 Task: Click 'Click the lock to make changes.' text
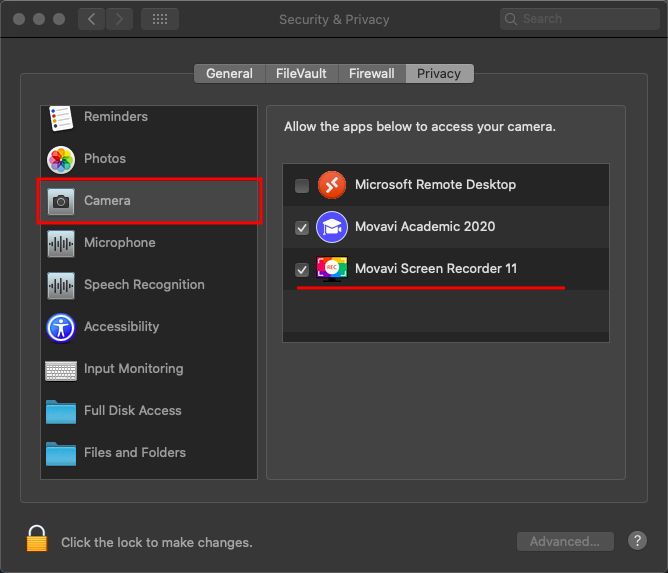coord(157,542)
